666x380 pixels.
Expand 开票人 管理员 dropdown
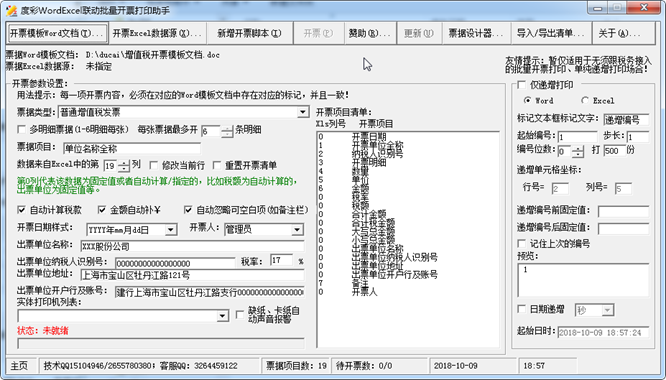click(297, 230)
